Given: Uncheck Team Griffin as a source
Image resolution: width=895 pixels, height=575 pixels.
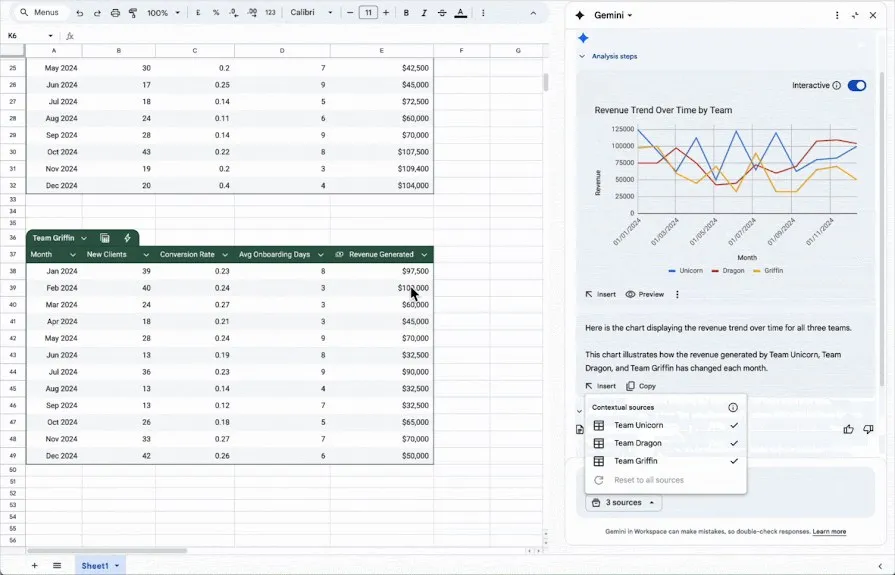Looking at the screenshot, I should pyautogui.click(x=666, y=461).
